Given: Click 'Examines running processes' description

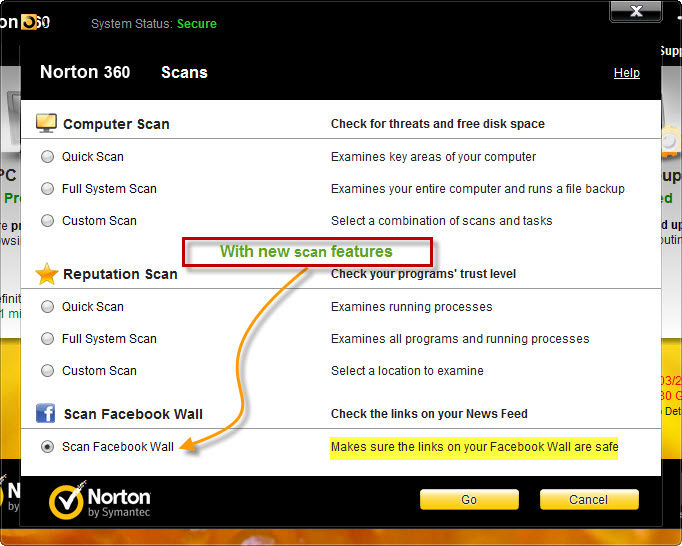Looking at the screenshot, I should pos(411,307).
